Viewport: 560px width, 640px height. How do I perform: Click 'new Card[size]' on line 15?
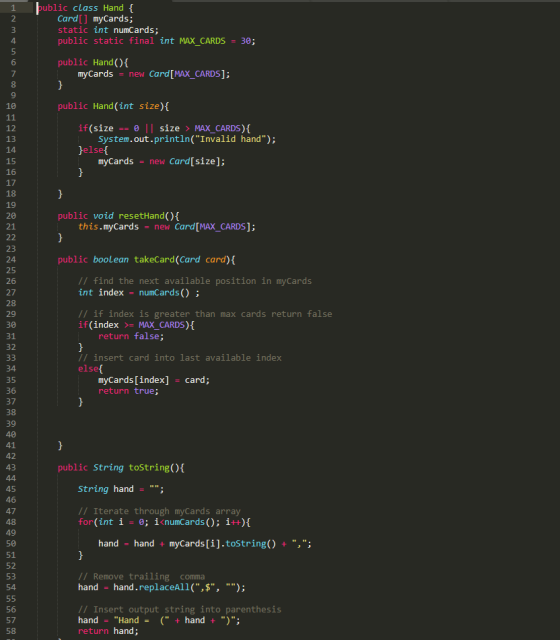pos(185,161)
